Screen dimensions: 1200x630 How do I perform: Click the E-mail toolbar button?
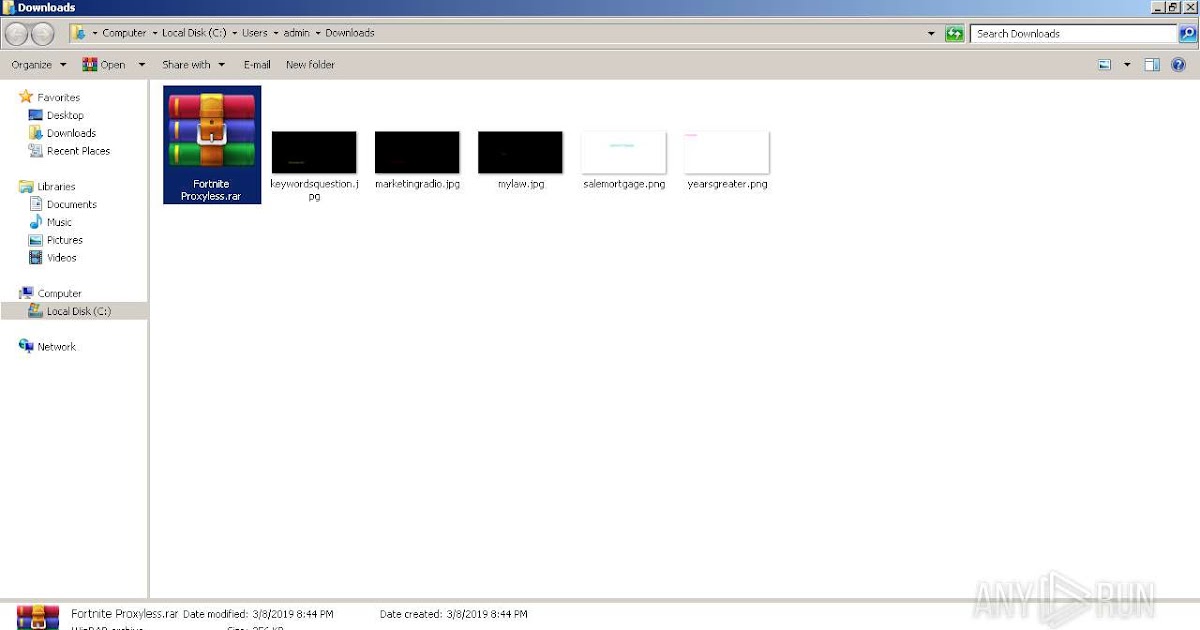257,65
